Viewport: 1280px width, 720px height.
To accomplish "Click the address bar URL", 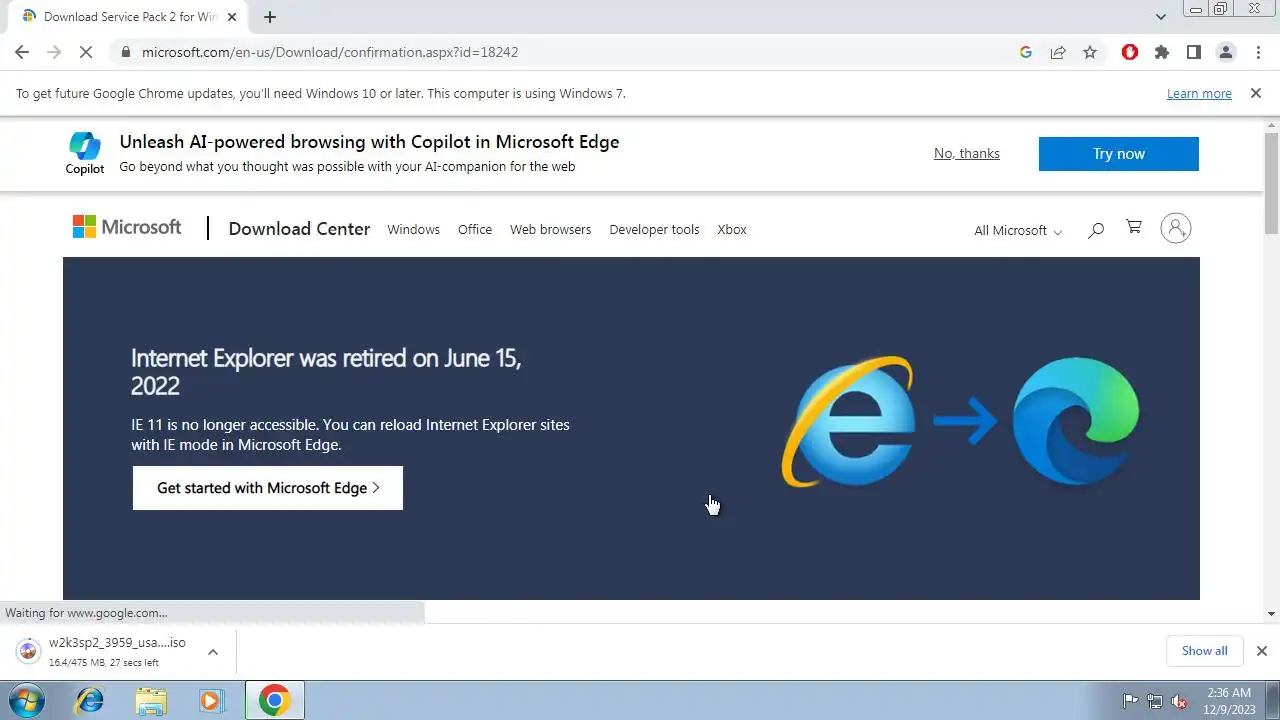I will tap(330, 52).
